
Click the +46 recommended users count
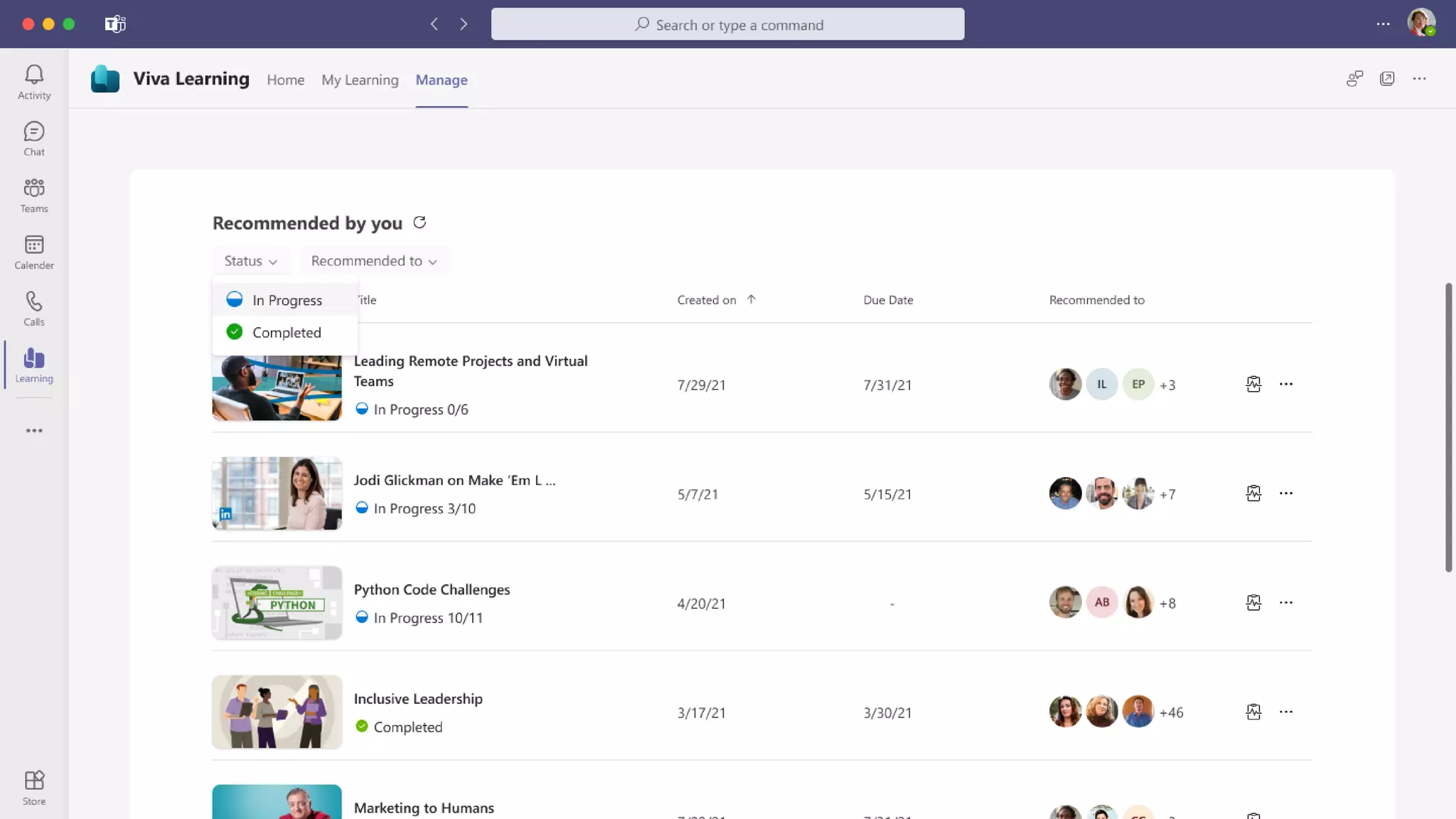[x=1171, y=712]
